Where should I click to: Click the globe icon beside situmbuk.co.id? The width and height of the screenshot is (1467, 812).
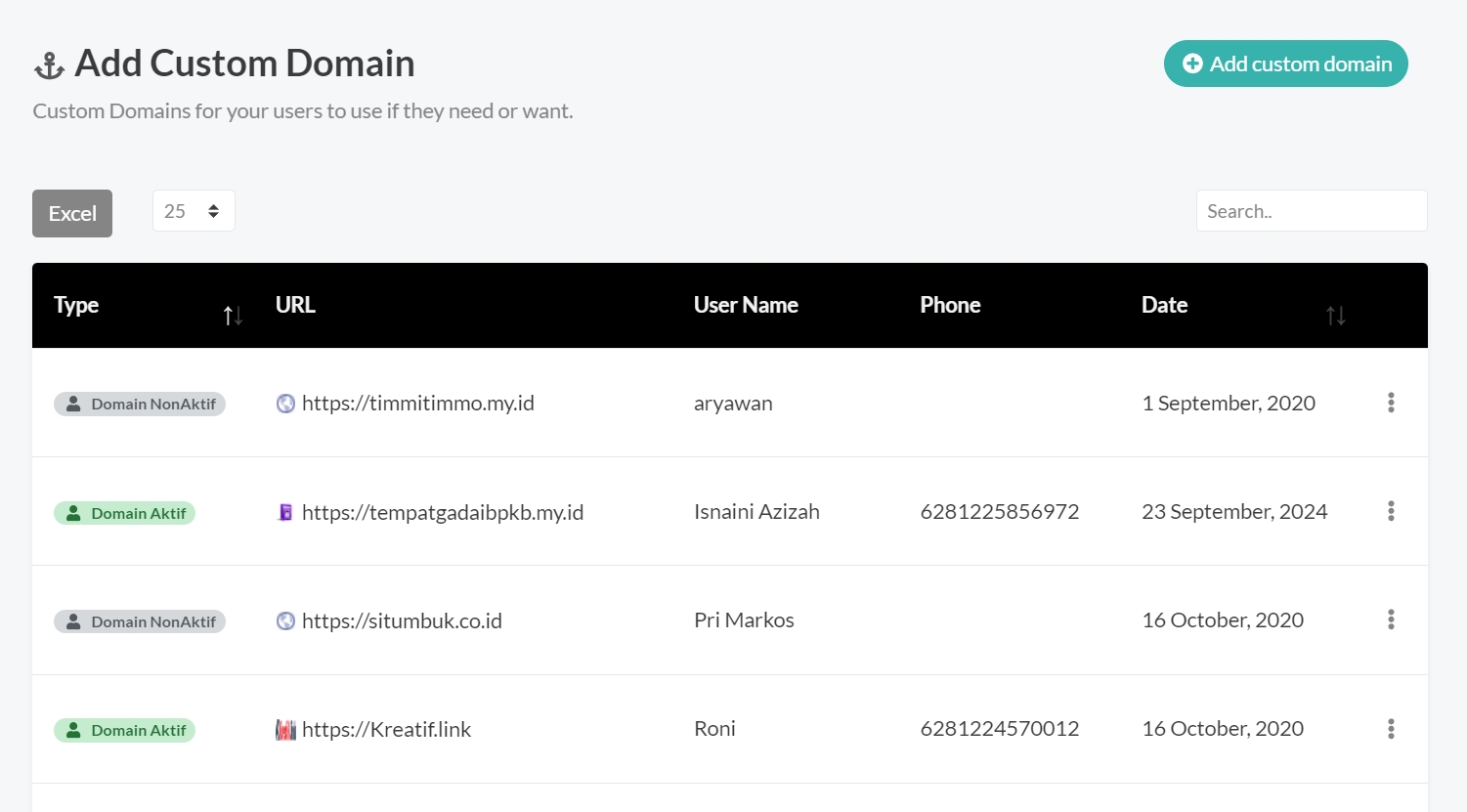285,620
